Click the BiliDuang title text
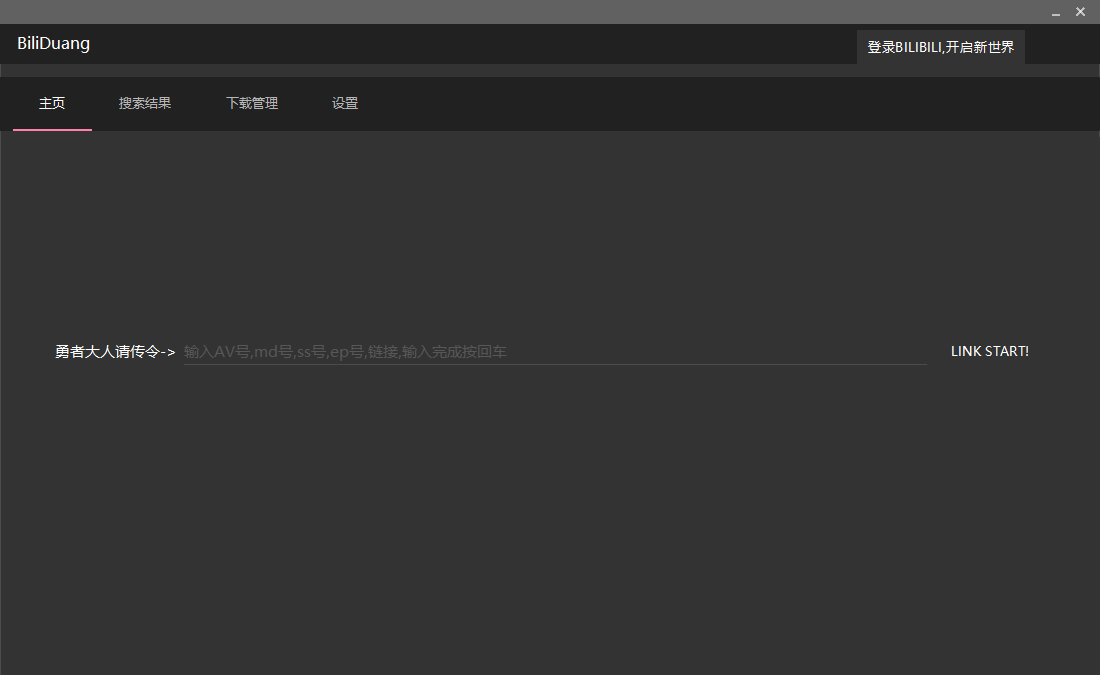 coord(53,44)
